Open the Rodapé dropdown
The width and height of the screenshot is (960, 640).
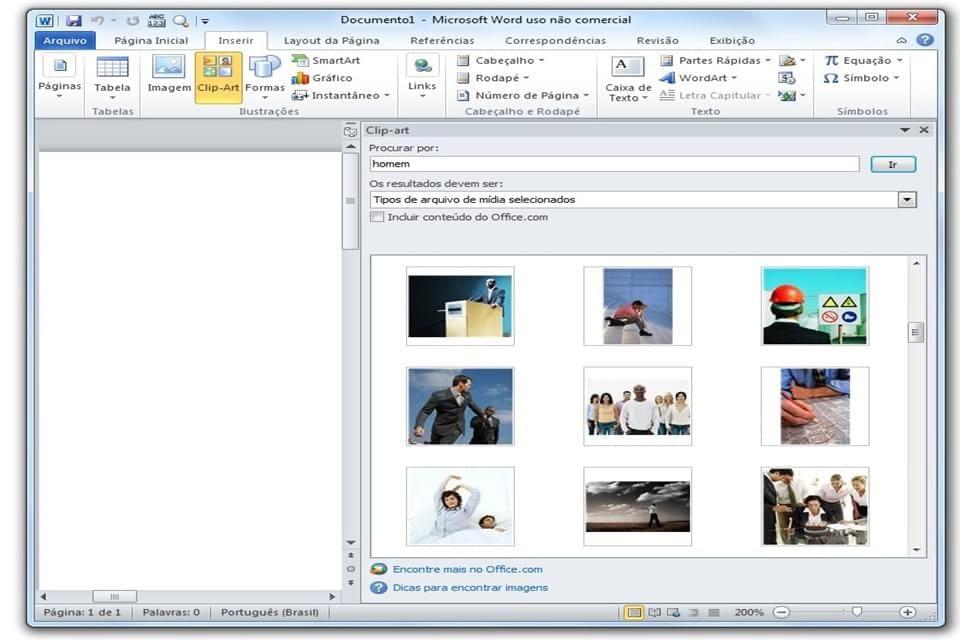pos(493,78)
